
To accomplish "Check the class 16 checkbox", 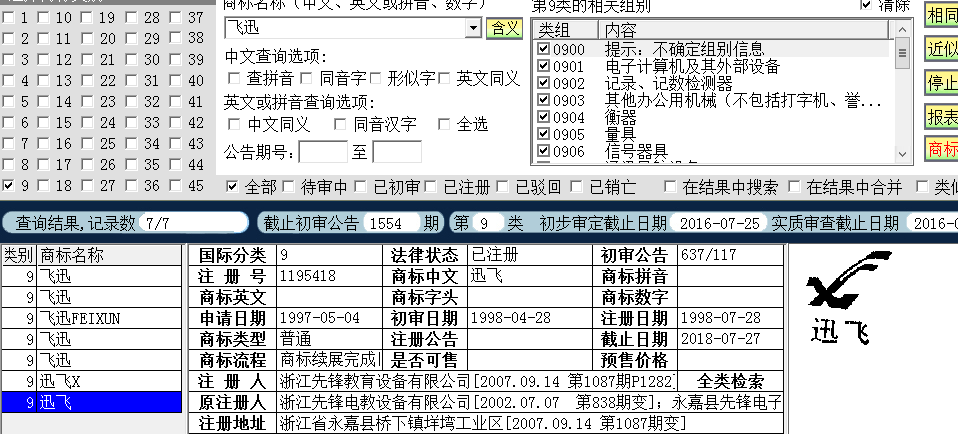I will click(44, 144).
